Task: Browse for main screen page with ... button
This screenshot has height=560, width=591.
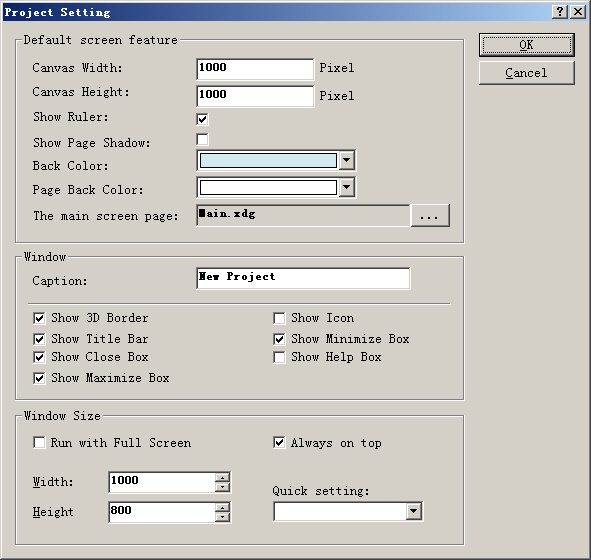Action: click(x=430, y=216)
